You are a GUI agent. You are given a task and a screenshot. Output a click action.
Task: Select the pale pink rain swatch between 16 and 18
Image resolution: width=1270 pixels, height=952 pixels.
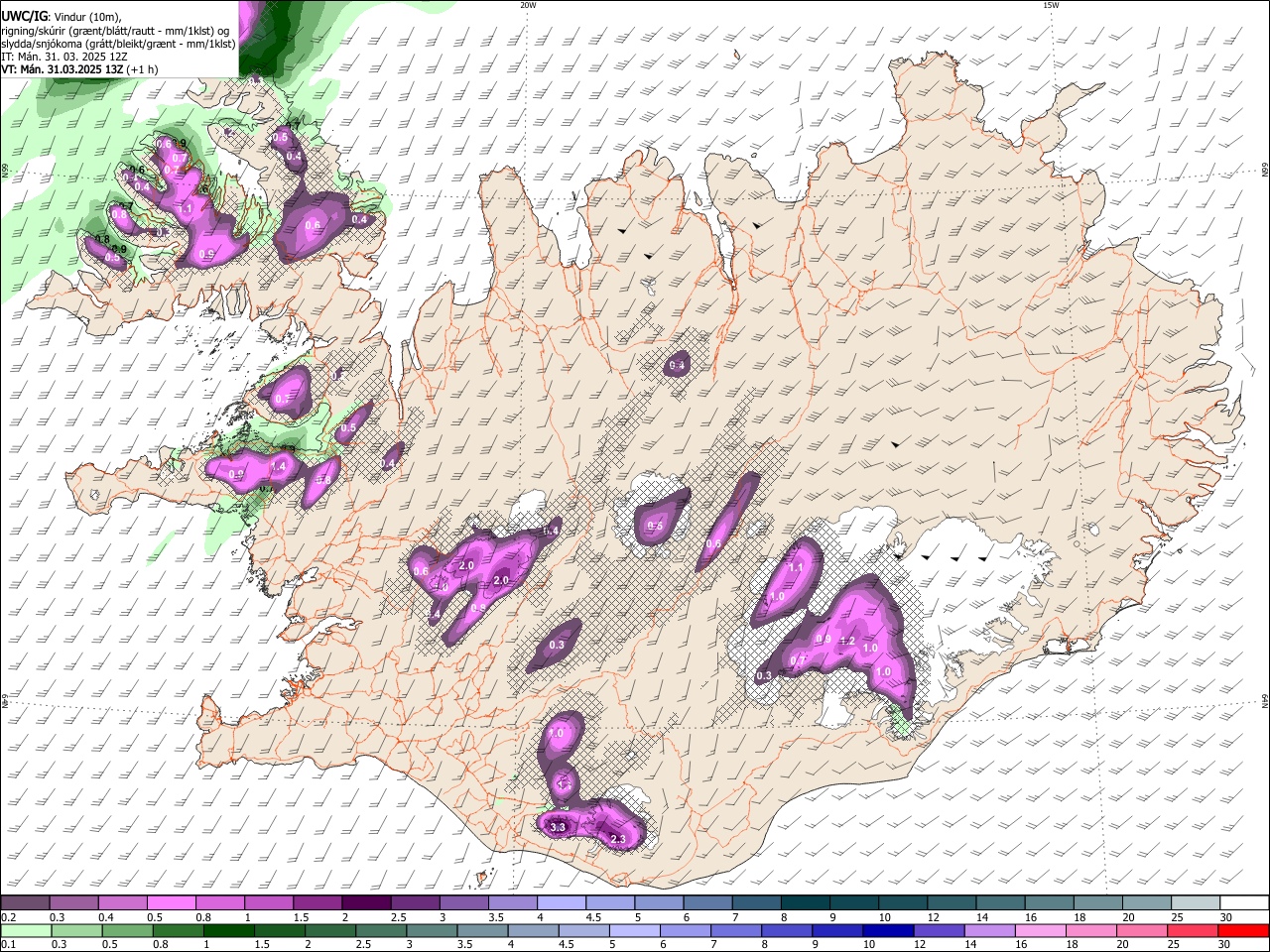coord(1039,930)
